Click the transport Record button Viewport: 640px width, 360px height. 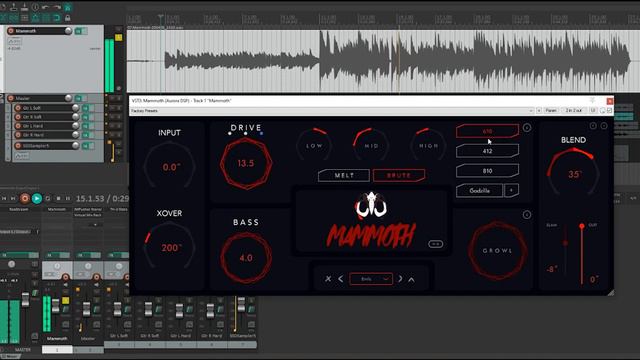pos(25,198)
